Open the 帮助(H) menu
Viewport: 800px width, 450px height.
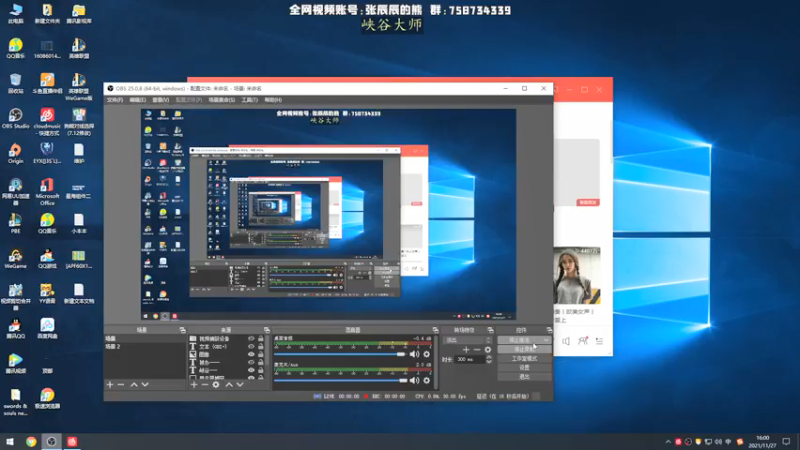pyautogui.click(x=273, y=100)
